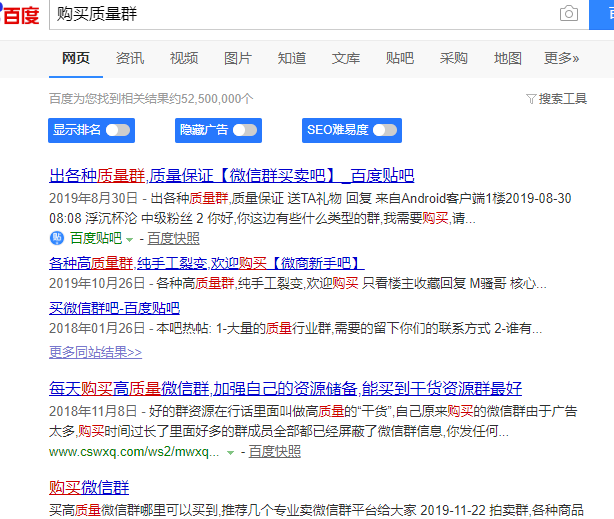This screenshot has width=614, height=519.
Task: Click snippet text dated 2018年11月8日
Action: 313,421
